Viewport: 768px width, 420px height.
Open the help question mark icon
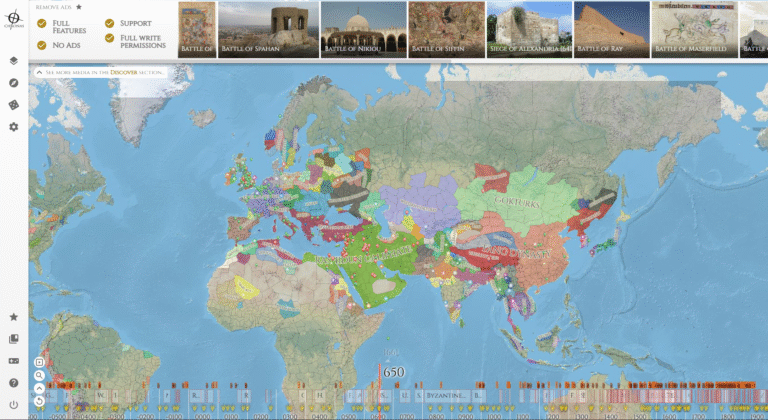click(14, 383)
